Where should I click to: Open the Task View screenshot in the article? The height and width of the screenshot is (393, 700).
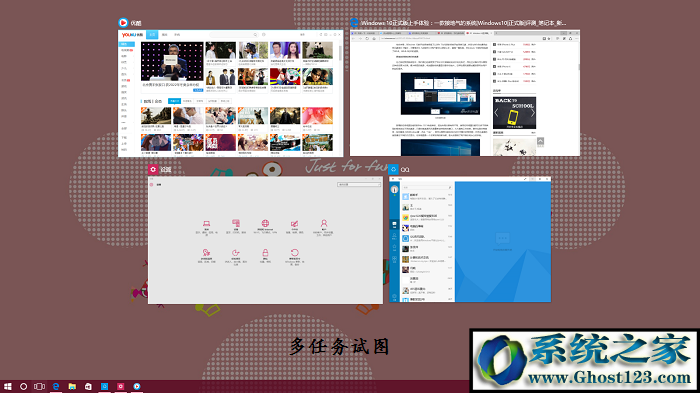coord(440,94)
